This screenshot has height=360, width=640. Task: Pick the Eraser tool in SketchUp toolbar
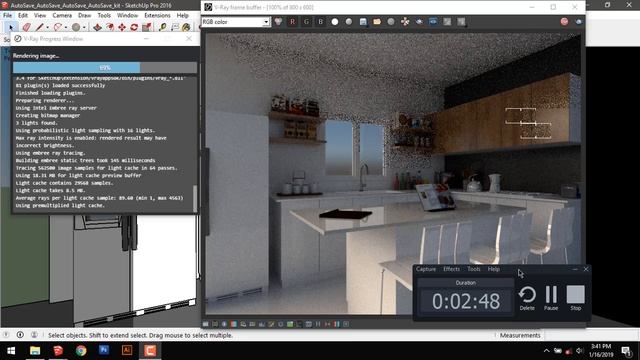(27, 27)
